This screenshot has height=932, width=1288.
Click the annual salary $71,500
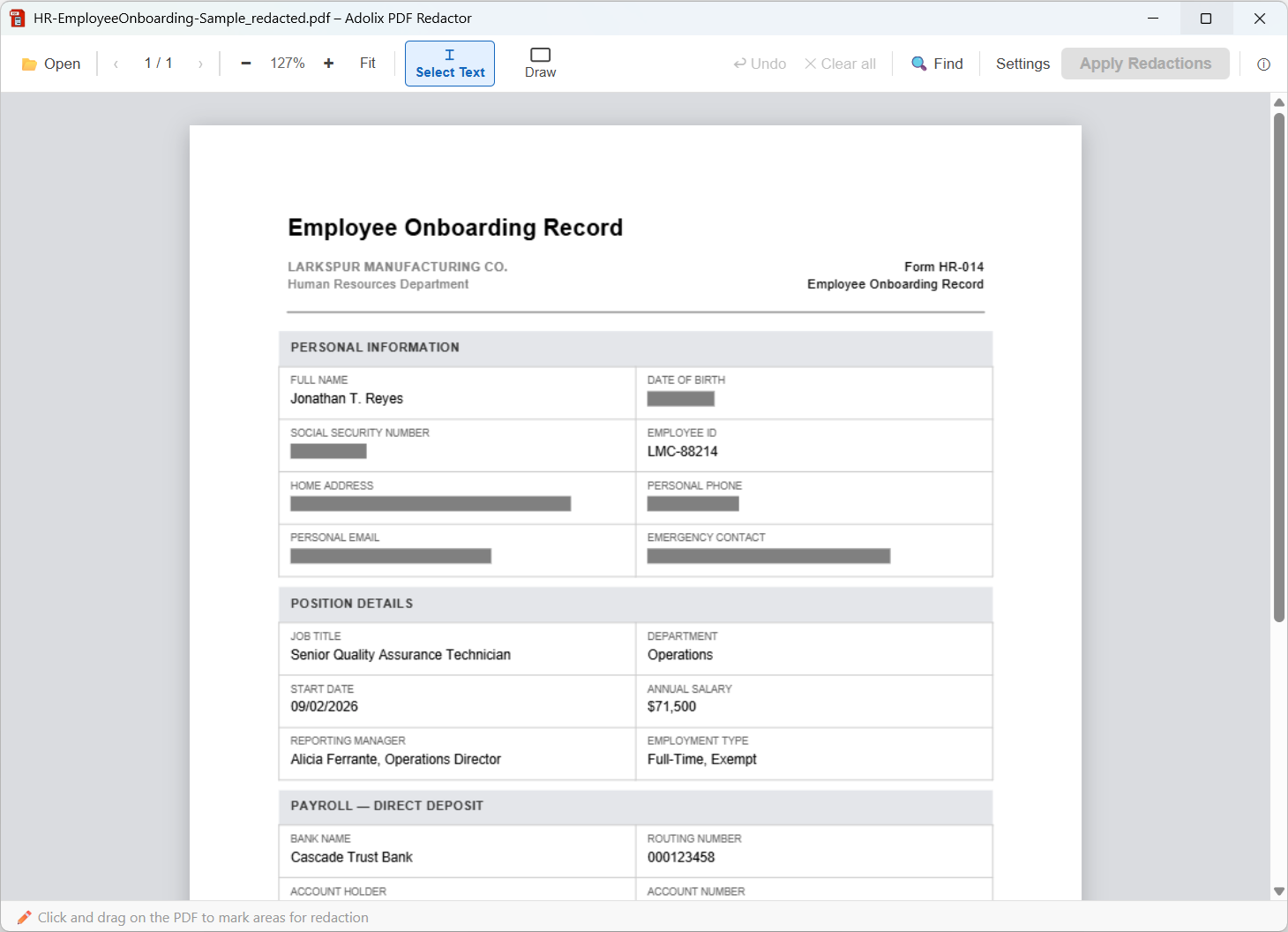672,707
